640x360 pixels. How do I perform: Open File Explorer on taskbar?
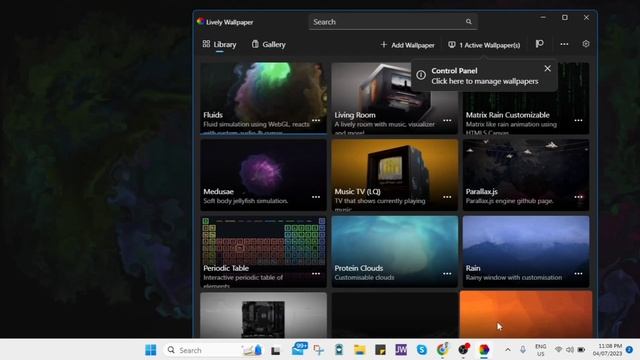[360, 350]
